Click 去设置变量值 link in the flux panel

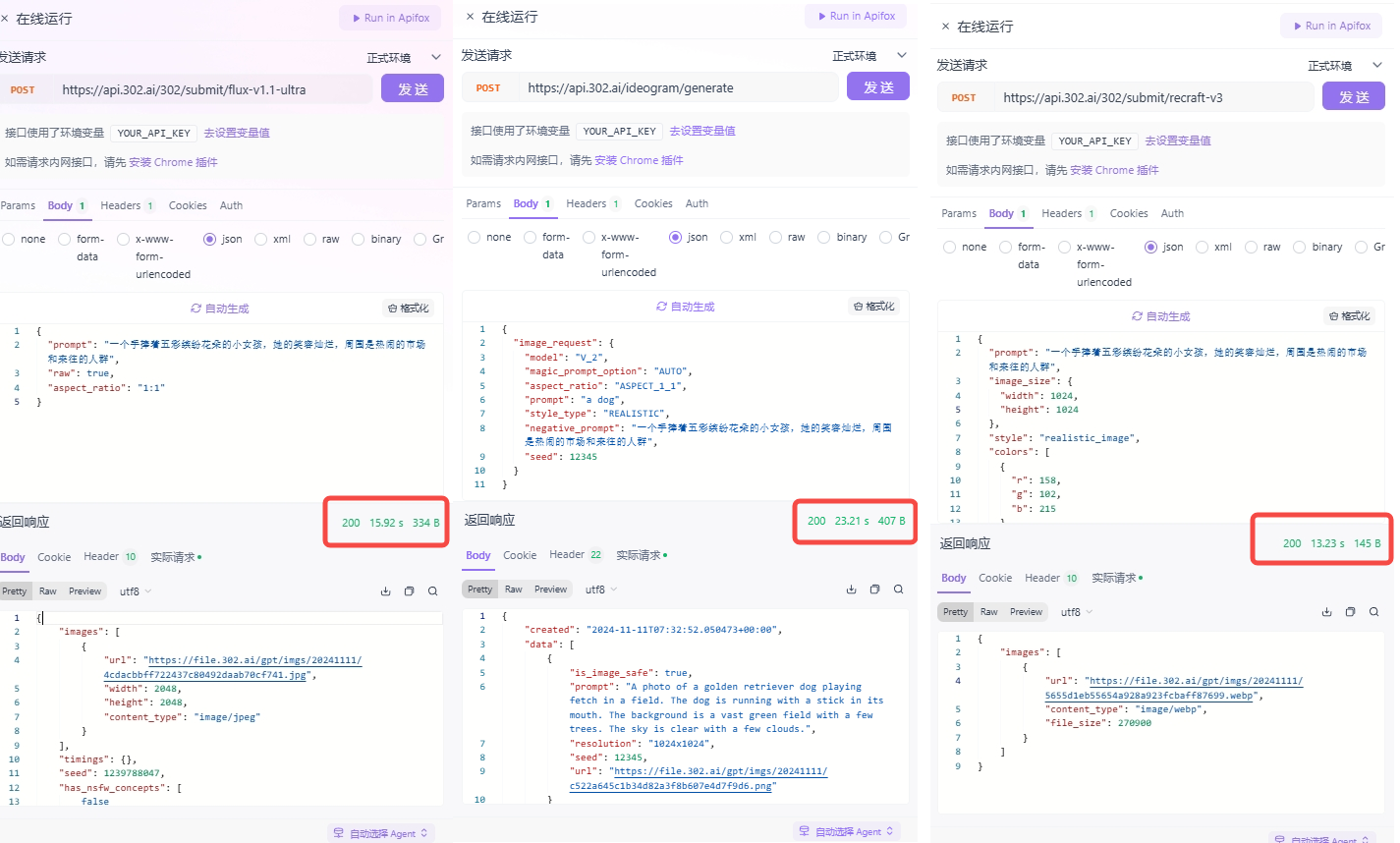pyautogui.click(x=237, y=133)
